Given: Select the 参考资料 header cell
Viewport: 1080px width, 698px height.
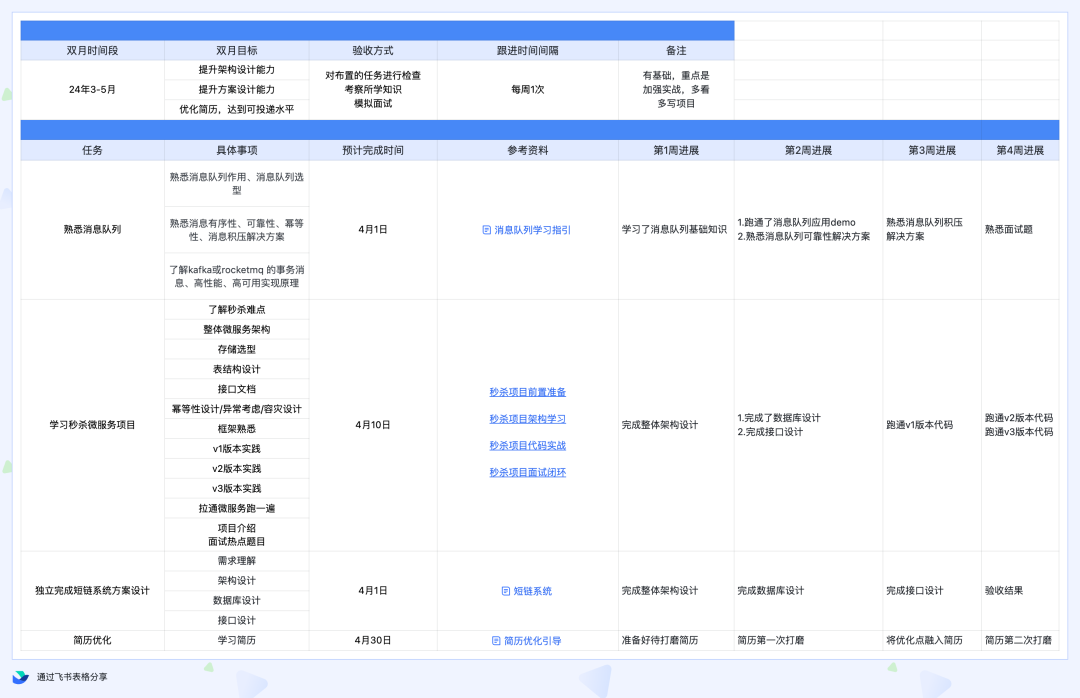Looking at the screenshot, I should (x=528, y=150).
